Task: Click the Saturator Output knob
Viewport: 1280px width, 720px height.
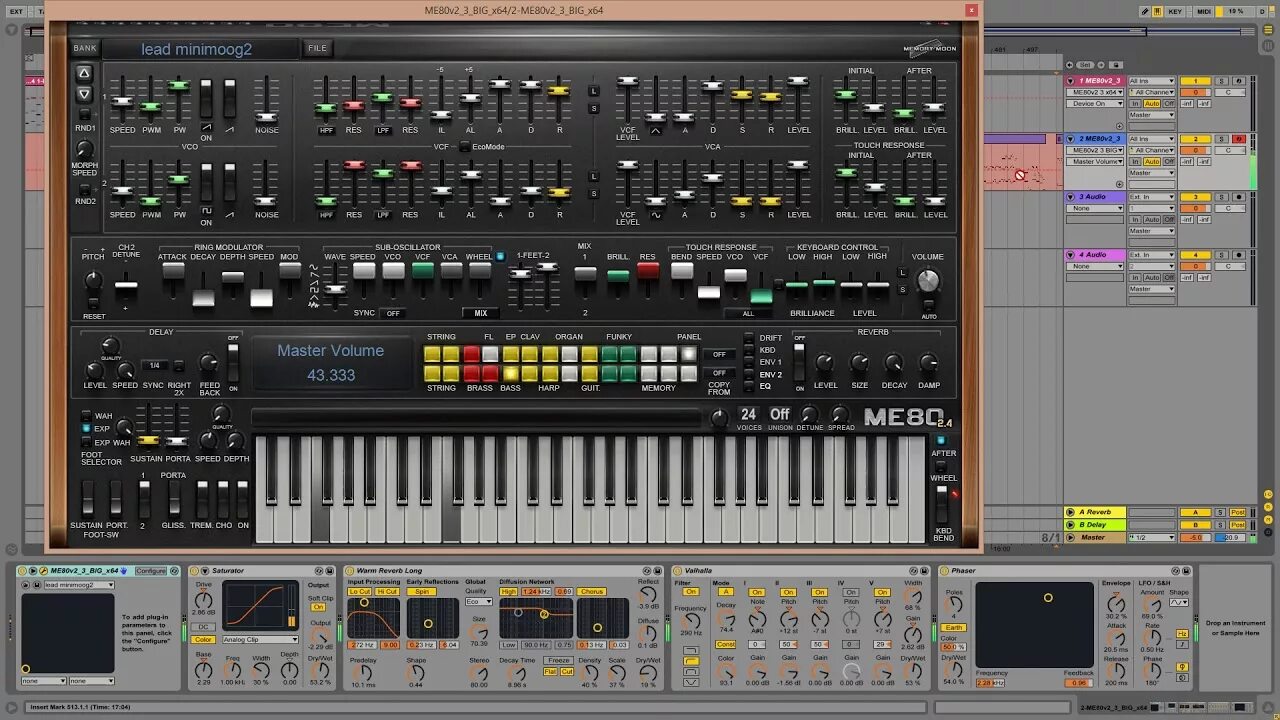Action: (320, 636)
